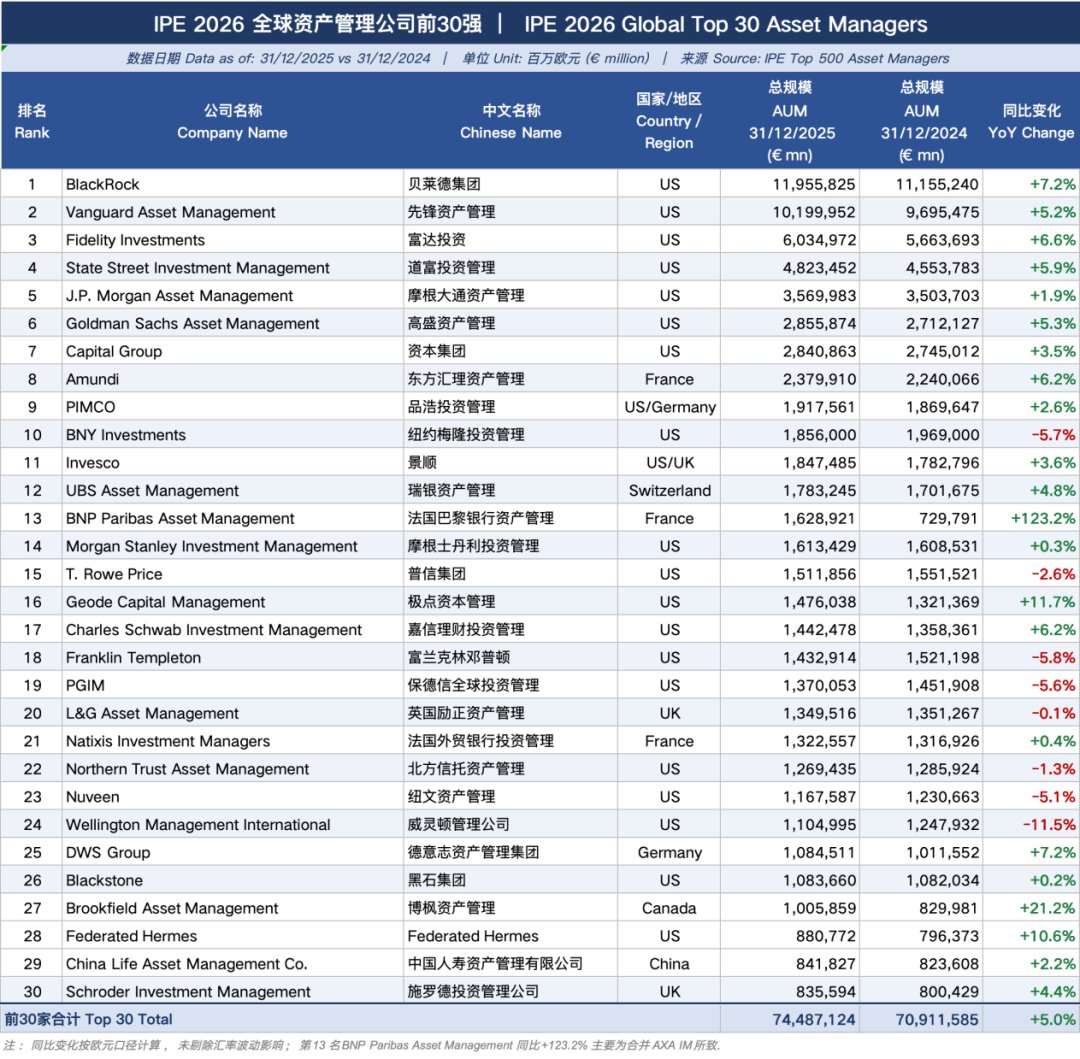Click the T. Rowe Price cell
Screen dimensions: 1080x1059
(x=233, y=574)
